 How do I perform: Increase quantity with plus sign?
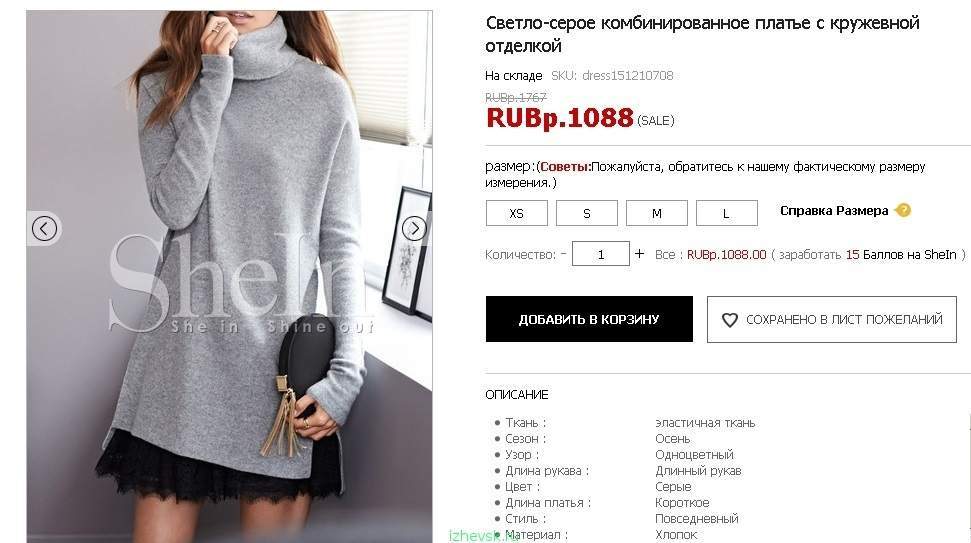click(x=639, y=254)
